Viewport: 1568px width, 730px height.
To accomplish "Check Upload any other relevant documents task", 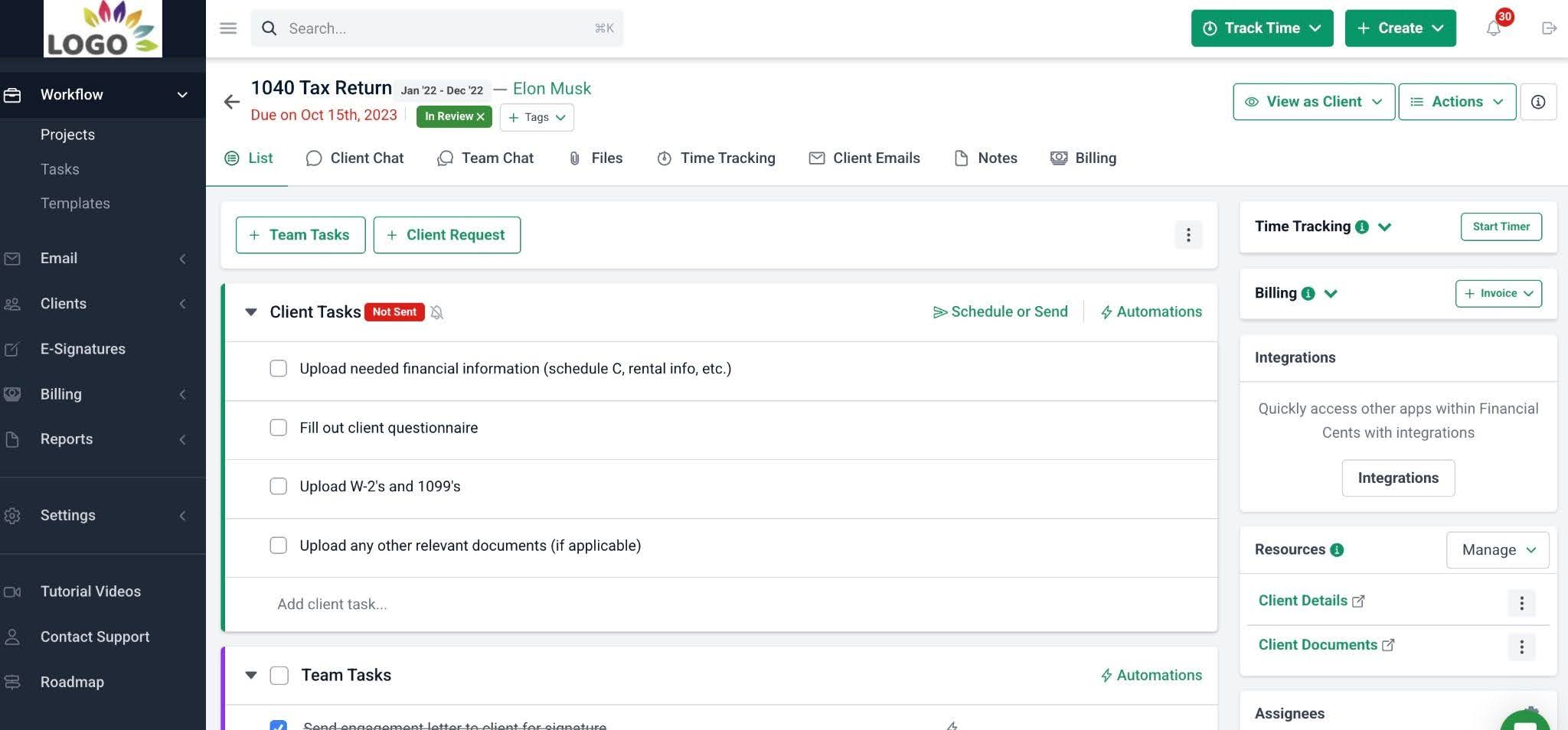I will 278,546.
